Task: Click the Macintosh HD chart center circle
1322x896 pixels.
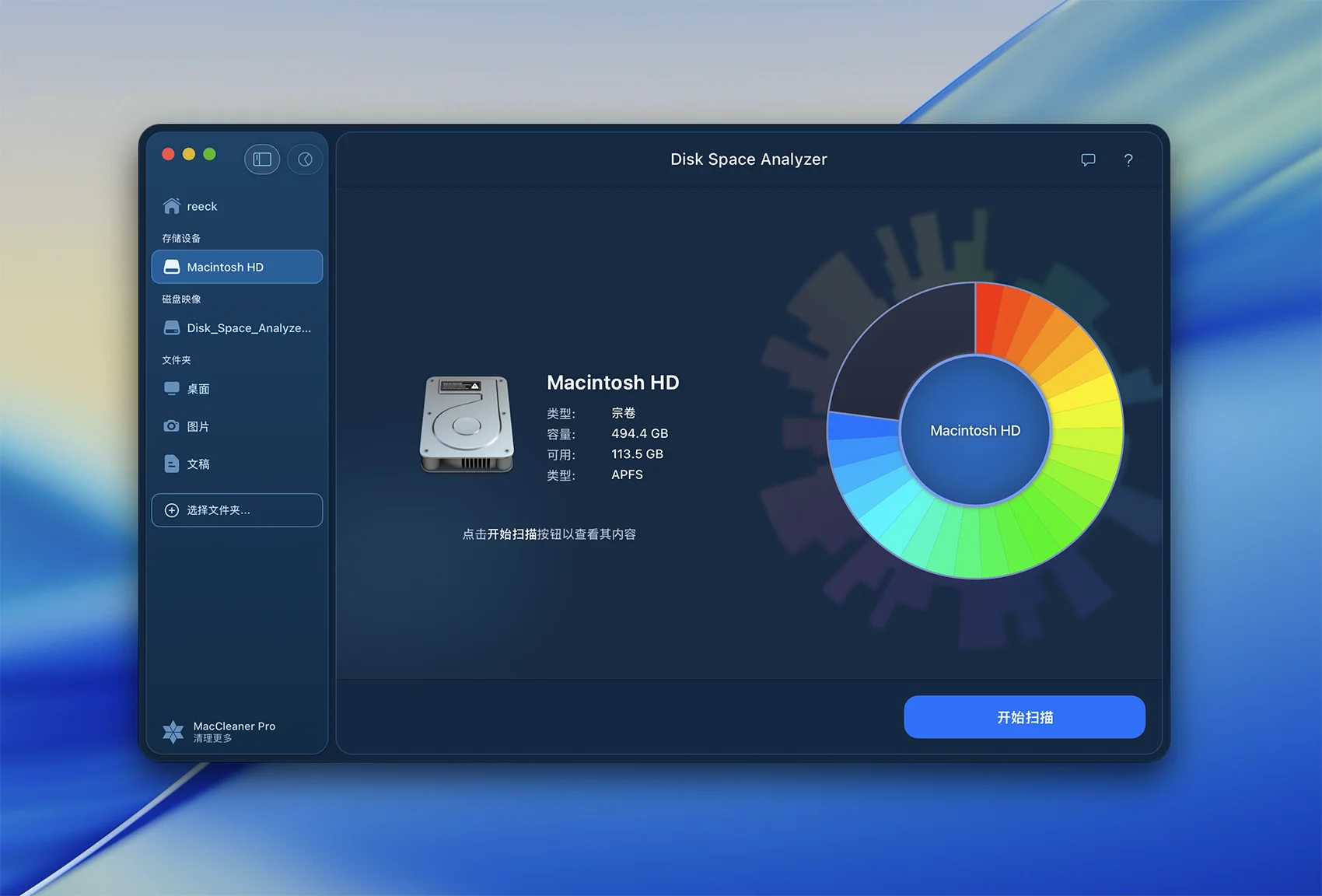Action: [x=975, y=430]
